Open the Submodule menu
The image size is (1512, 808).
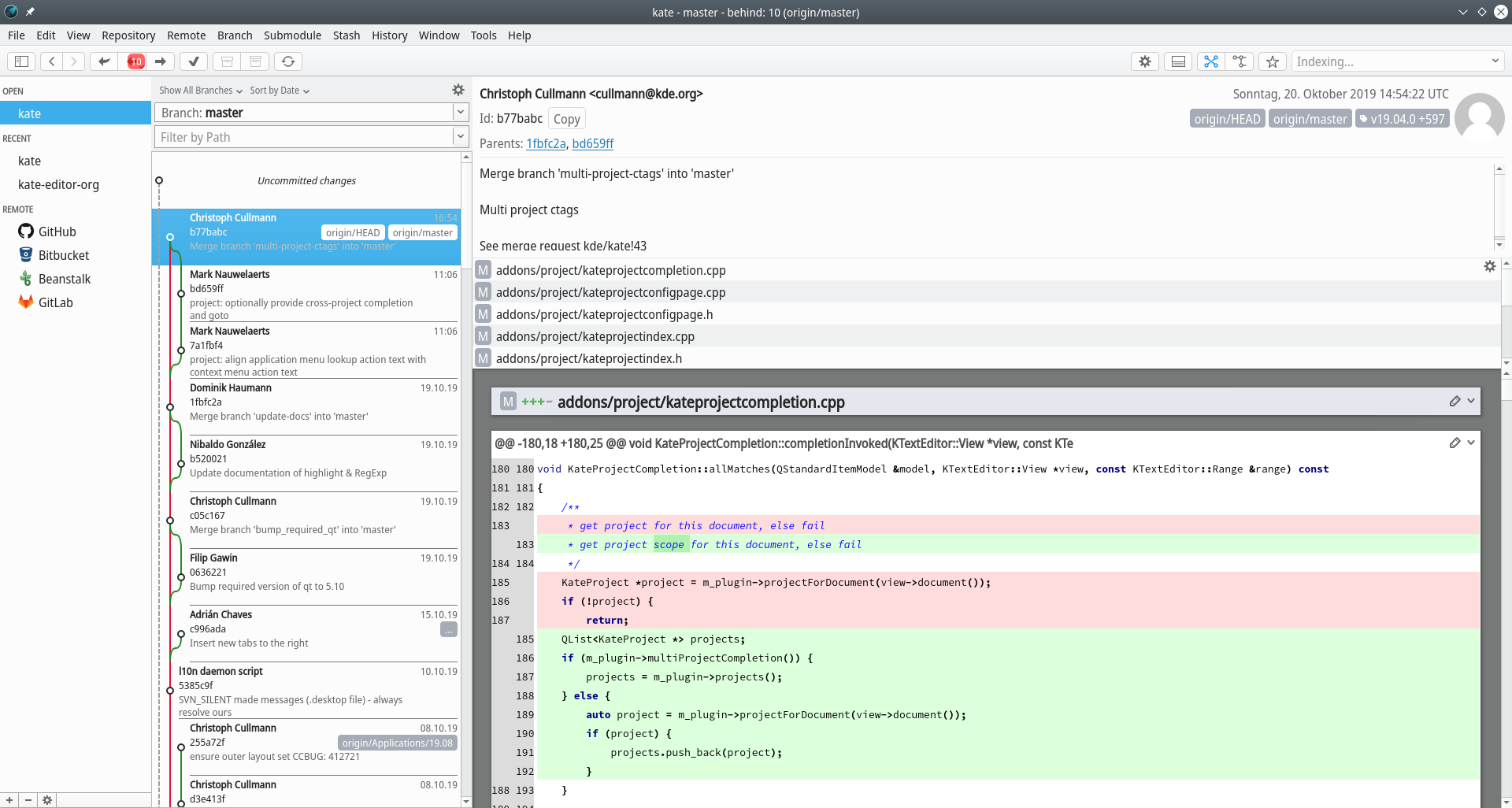tap(292, 35)
